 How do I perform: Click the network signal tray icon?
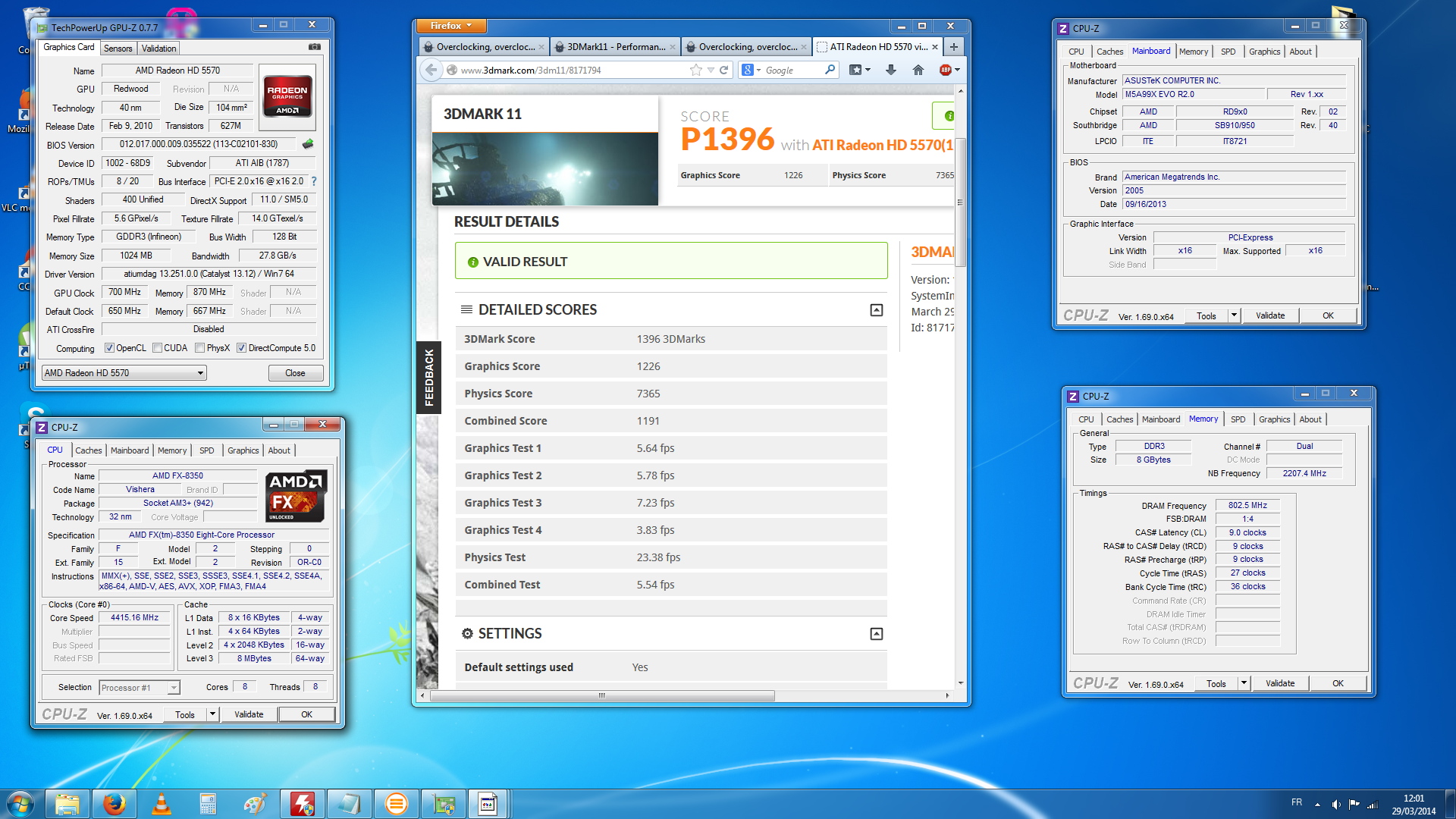1373,804
